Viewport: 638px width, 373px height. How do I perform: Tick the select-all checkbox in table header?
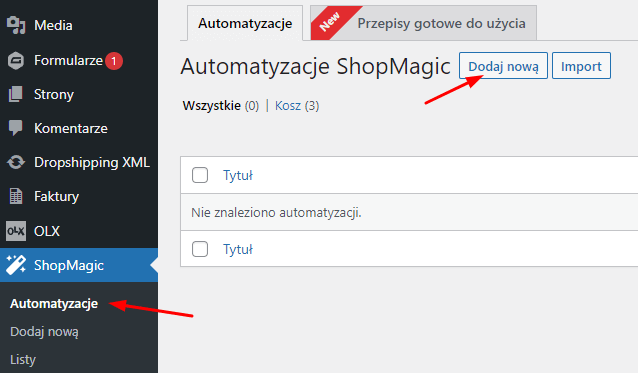(x=200, y=175)
